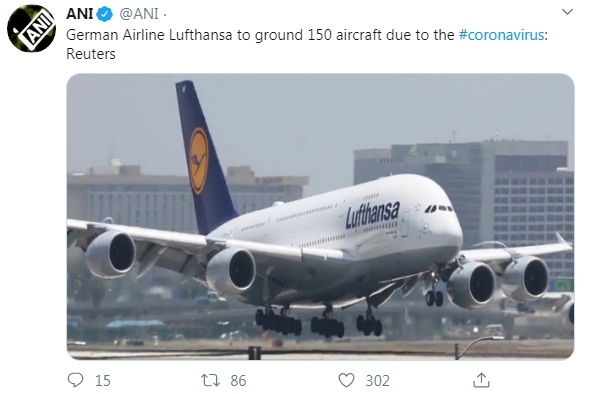
Task: Expand the tweet options chevron menu
Action: 567,12
